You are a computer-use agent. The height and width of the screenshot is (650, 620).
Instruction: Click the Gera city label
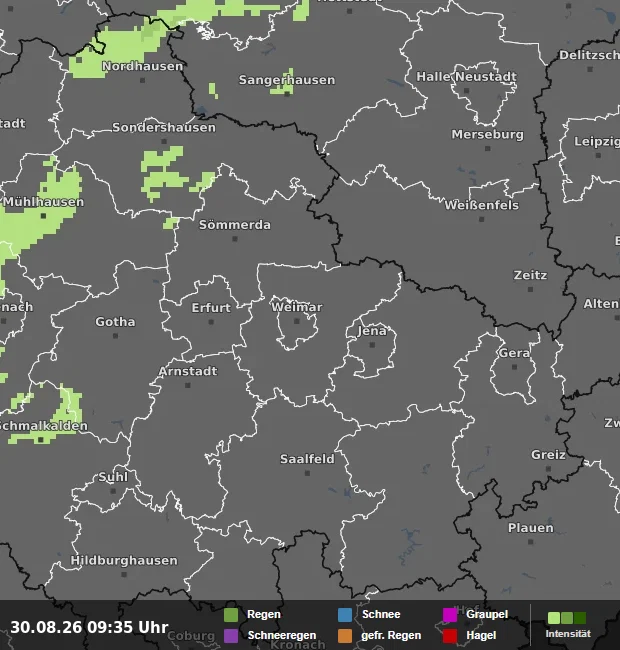514,353
